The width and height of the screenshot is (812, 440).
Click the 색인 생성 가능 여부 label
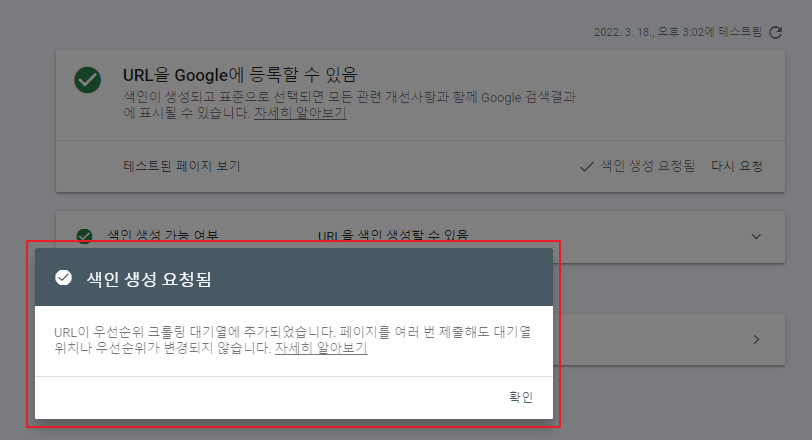pos(163,236)
